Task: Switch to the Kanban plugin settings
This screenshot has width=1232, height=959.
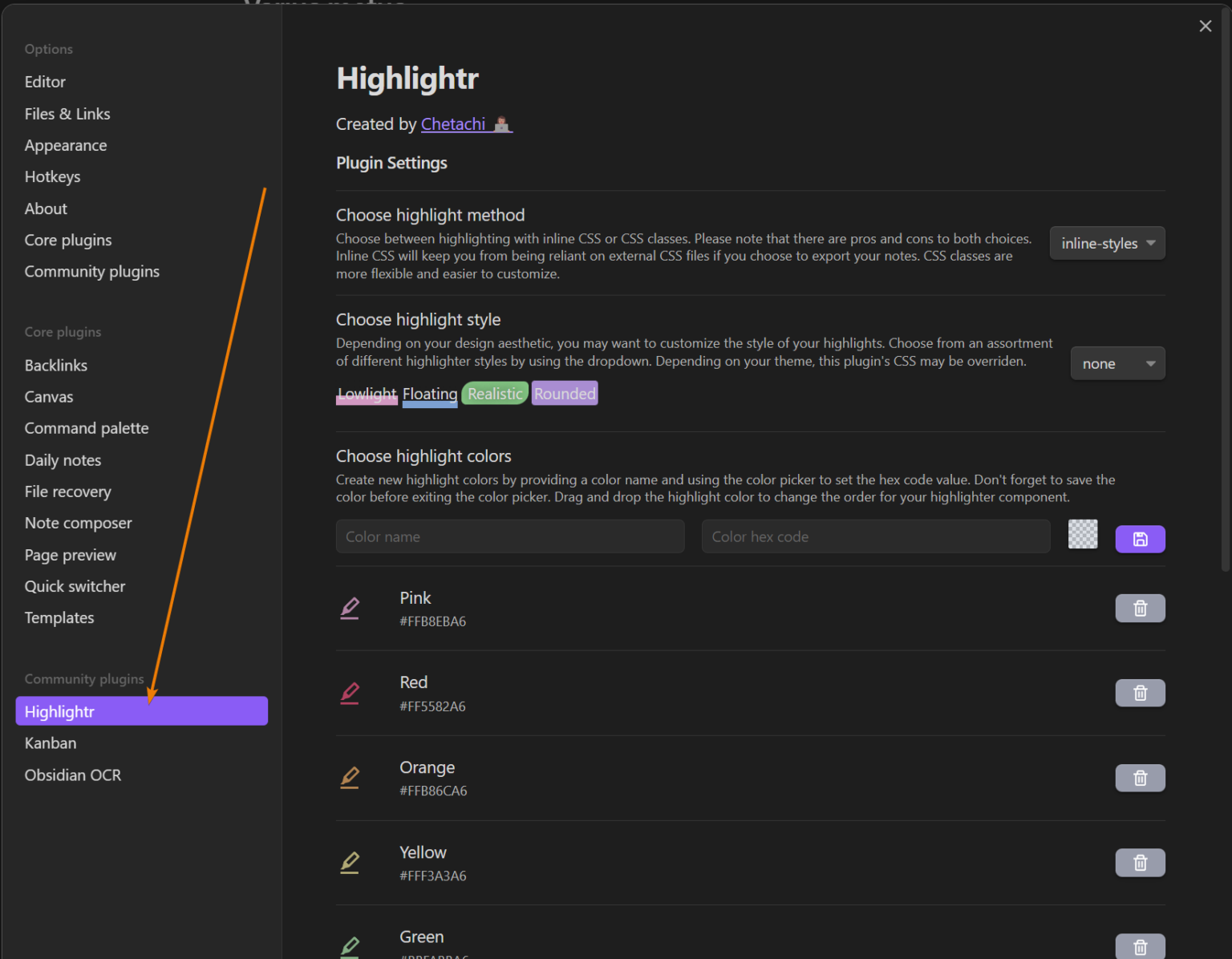Action: coord(50,743)
